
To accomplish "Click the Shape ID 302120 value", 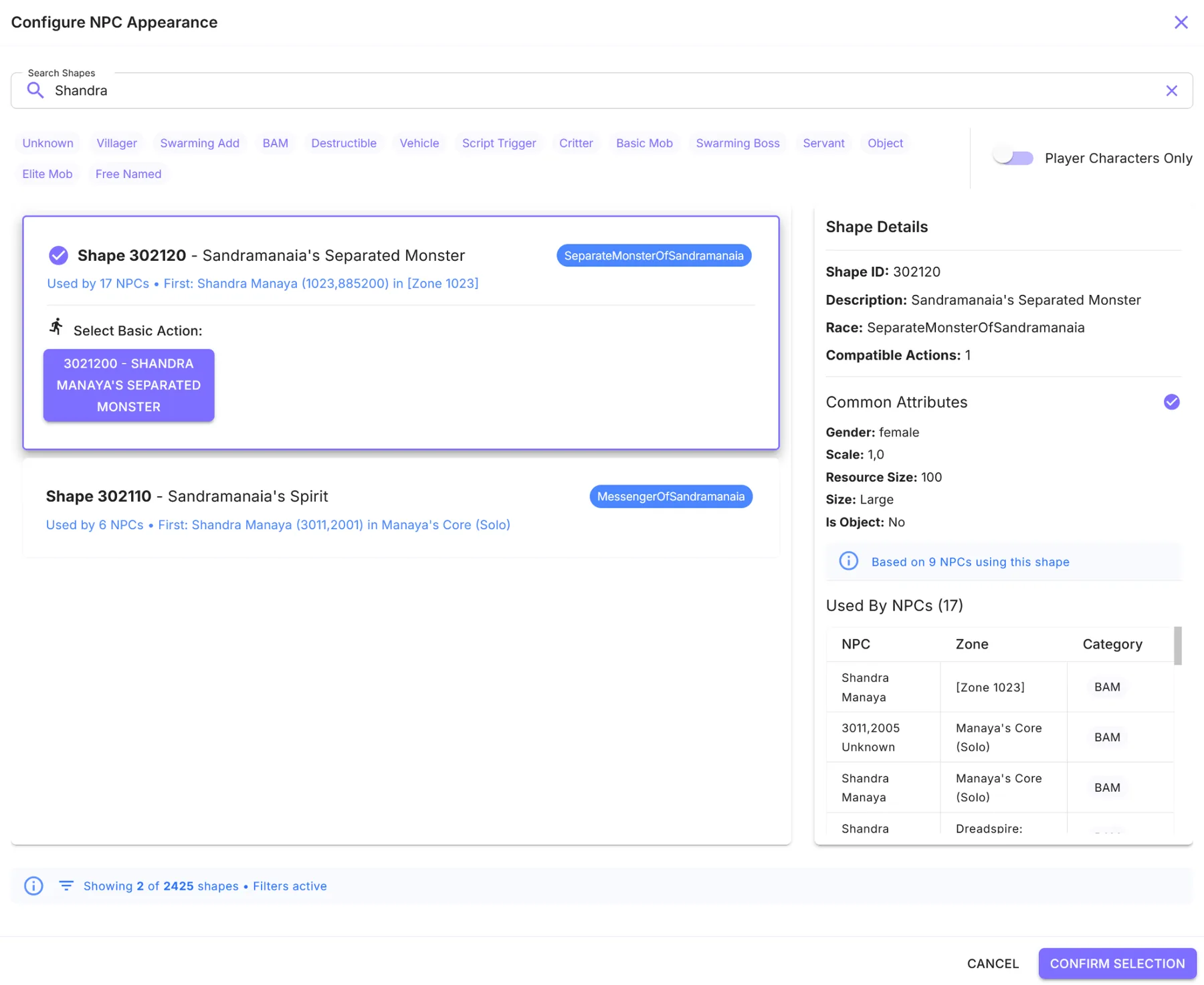I will point(916,271).
